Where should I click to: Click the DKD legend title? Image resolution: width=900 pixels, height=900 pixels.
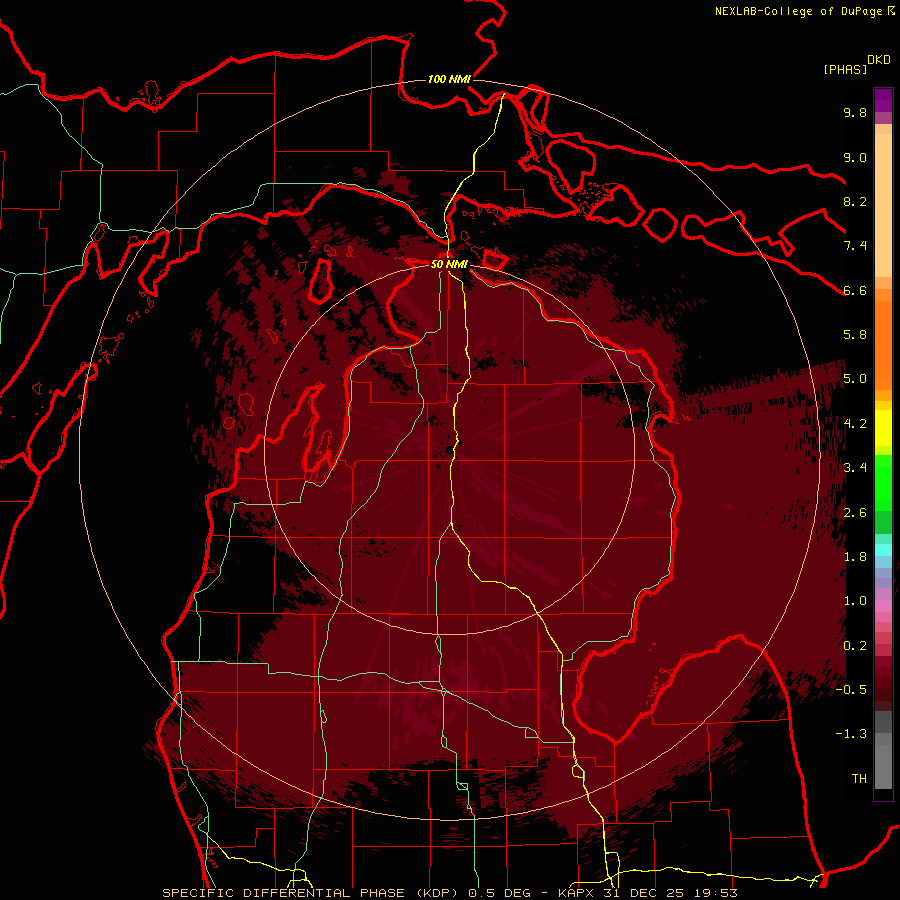[879, 60]
